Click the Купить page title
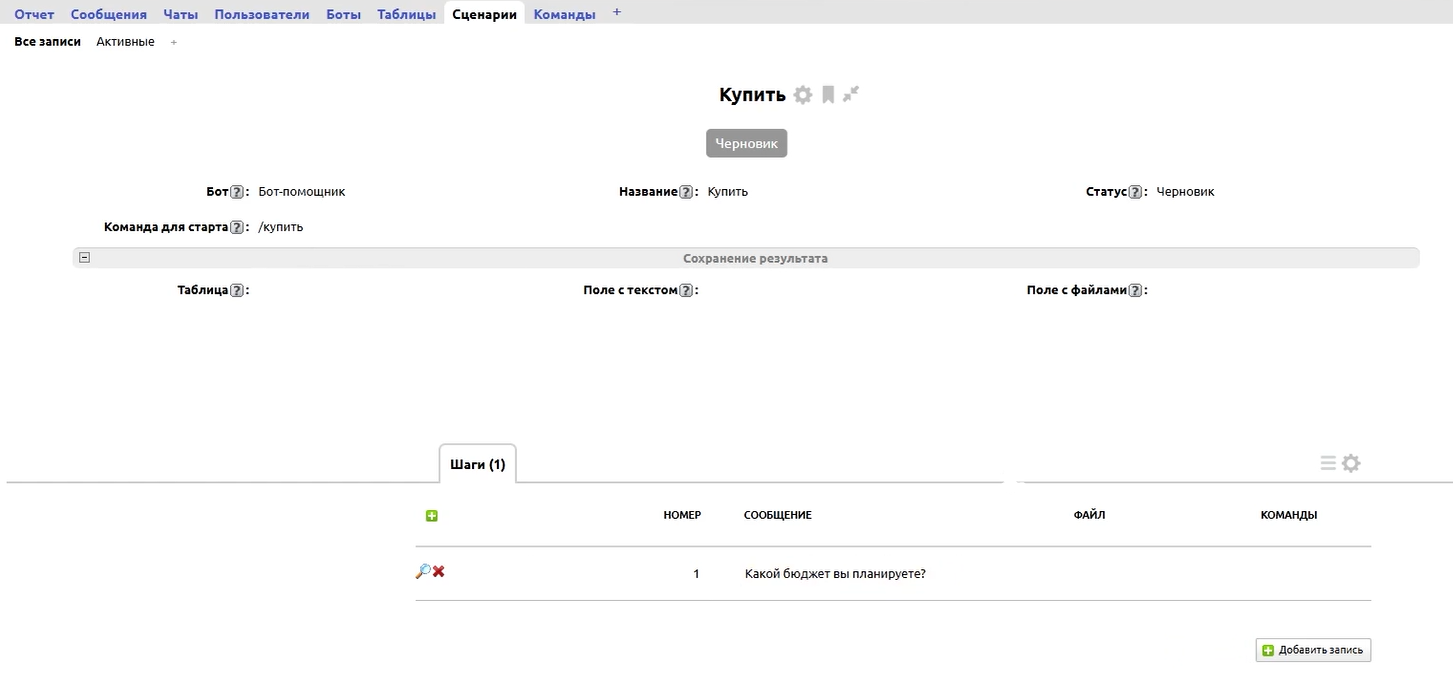1453x696 pixels. click(752, 95)
